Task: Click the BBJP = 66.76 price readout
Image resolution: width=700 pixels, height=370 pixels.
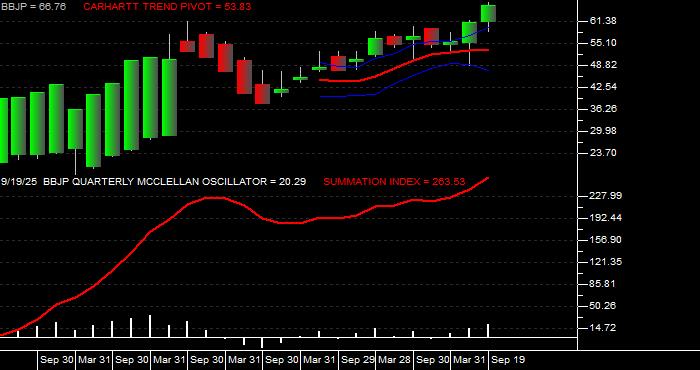Action: coord(33,7)
